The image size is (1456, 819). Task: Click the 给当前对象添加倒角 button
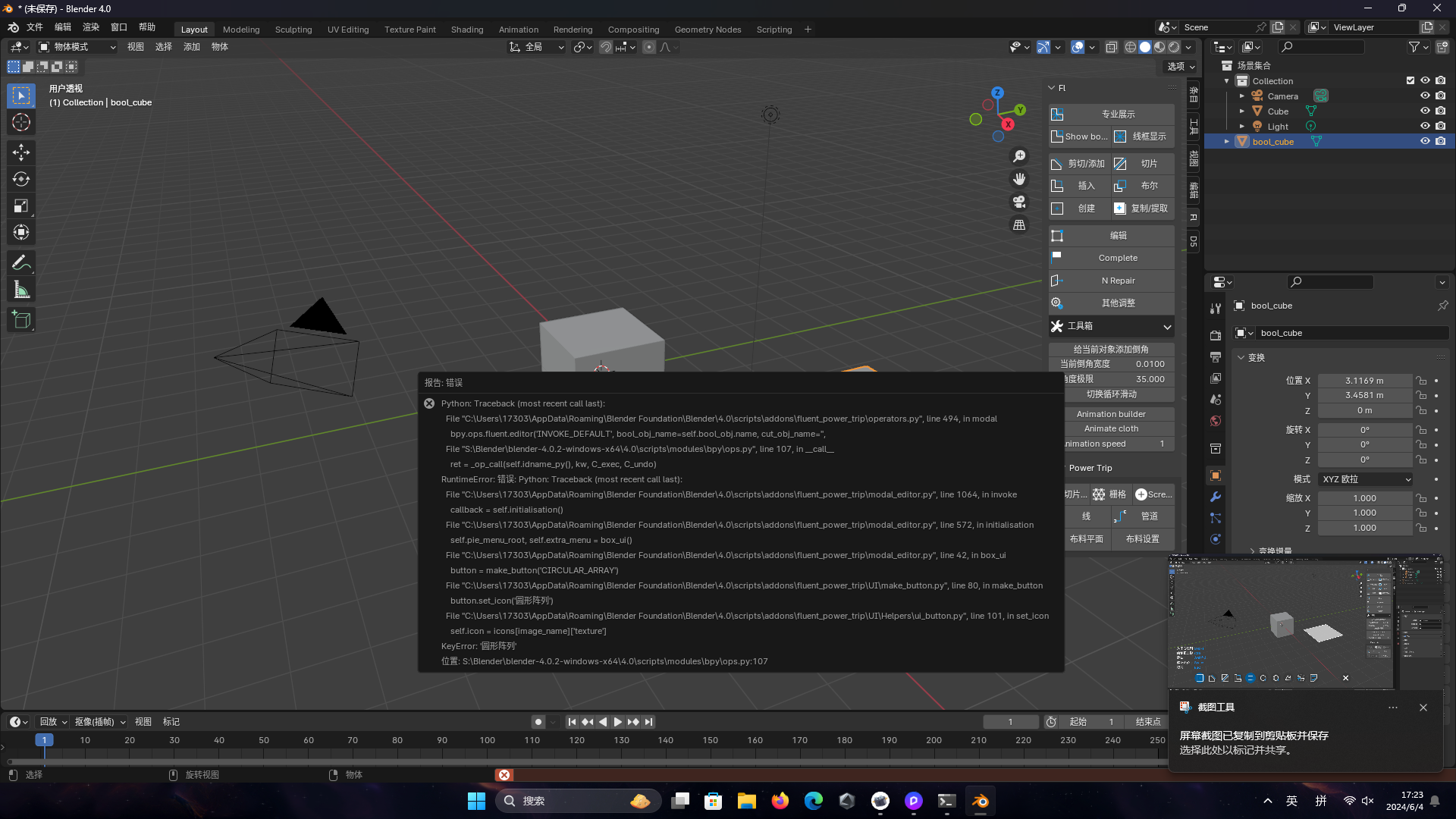[x=1112, y=350]
